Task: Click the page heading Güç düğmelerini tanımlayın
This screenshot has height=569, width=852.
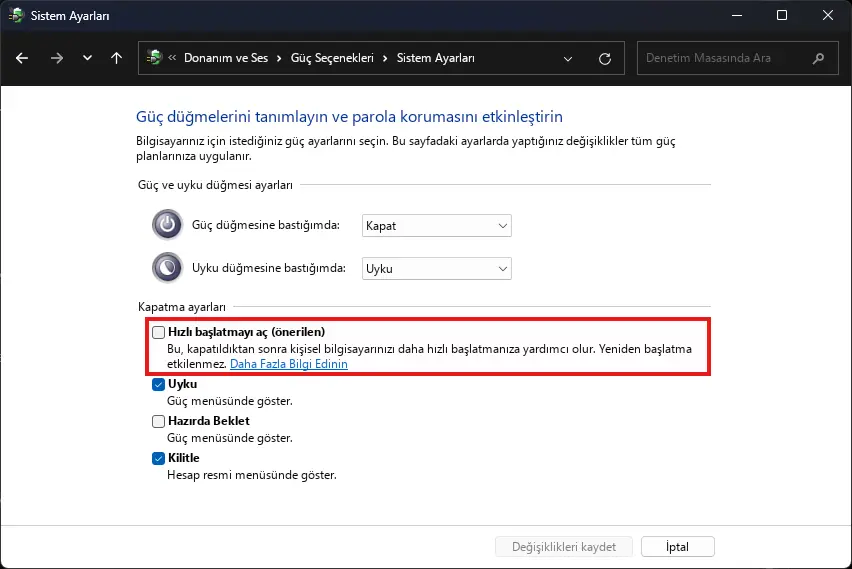Action: [349, 116]
